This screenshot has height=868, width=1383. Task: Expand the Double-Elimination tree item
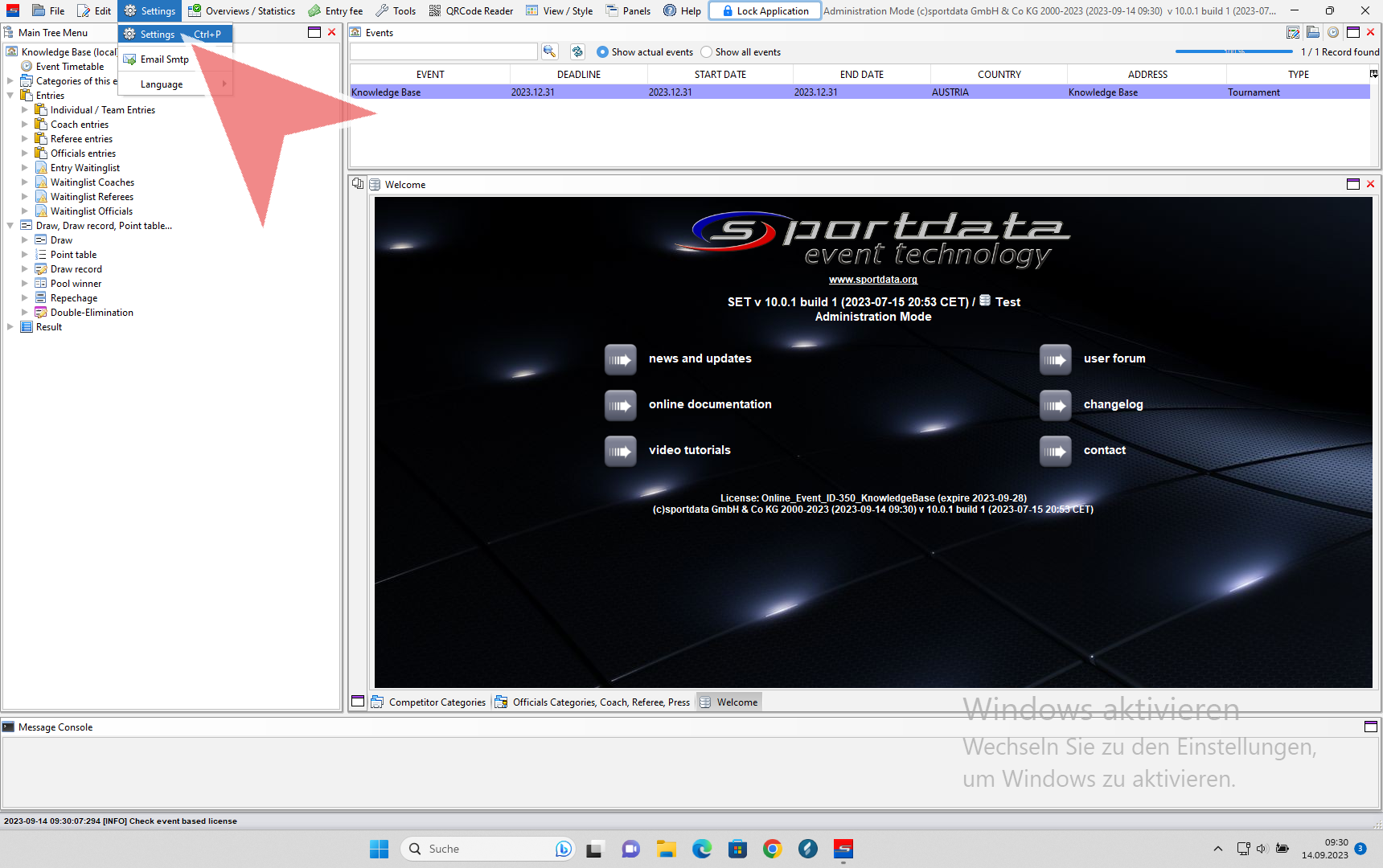pos(25,313)
